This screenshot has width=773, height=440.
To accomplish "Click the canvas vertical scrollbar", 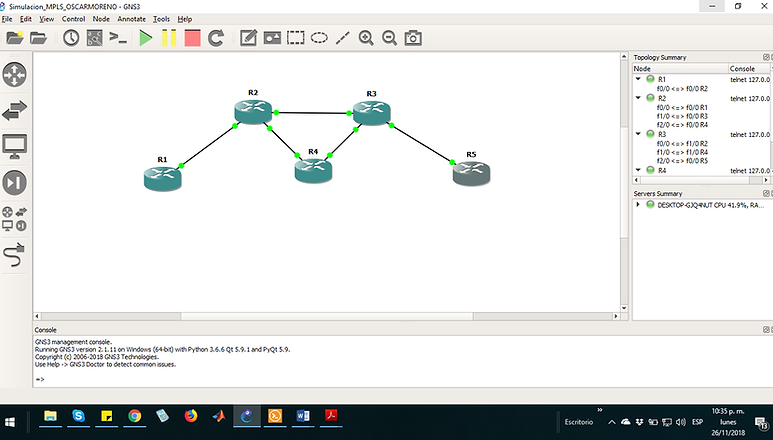I will 624,182.
